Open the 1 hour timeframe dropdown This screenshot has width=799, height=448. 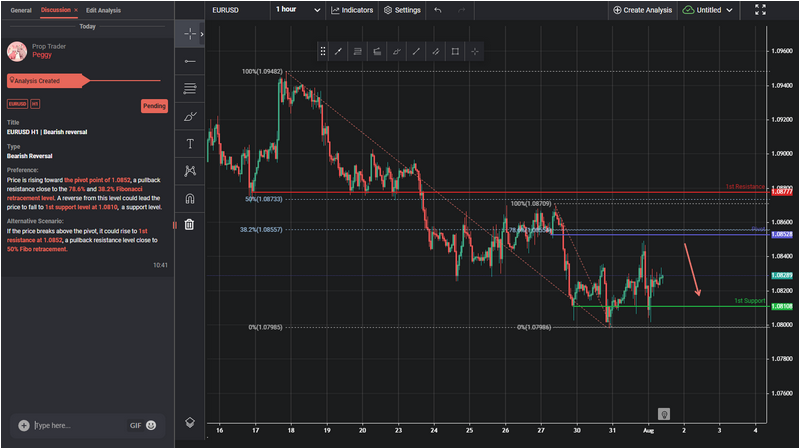pyautogui.click(x=298, y=10)
